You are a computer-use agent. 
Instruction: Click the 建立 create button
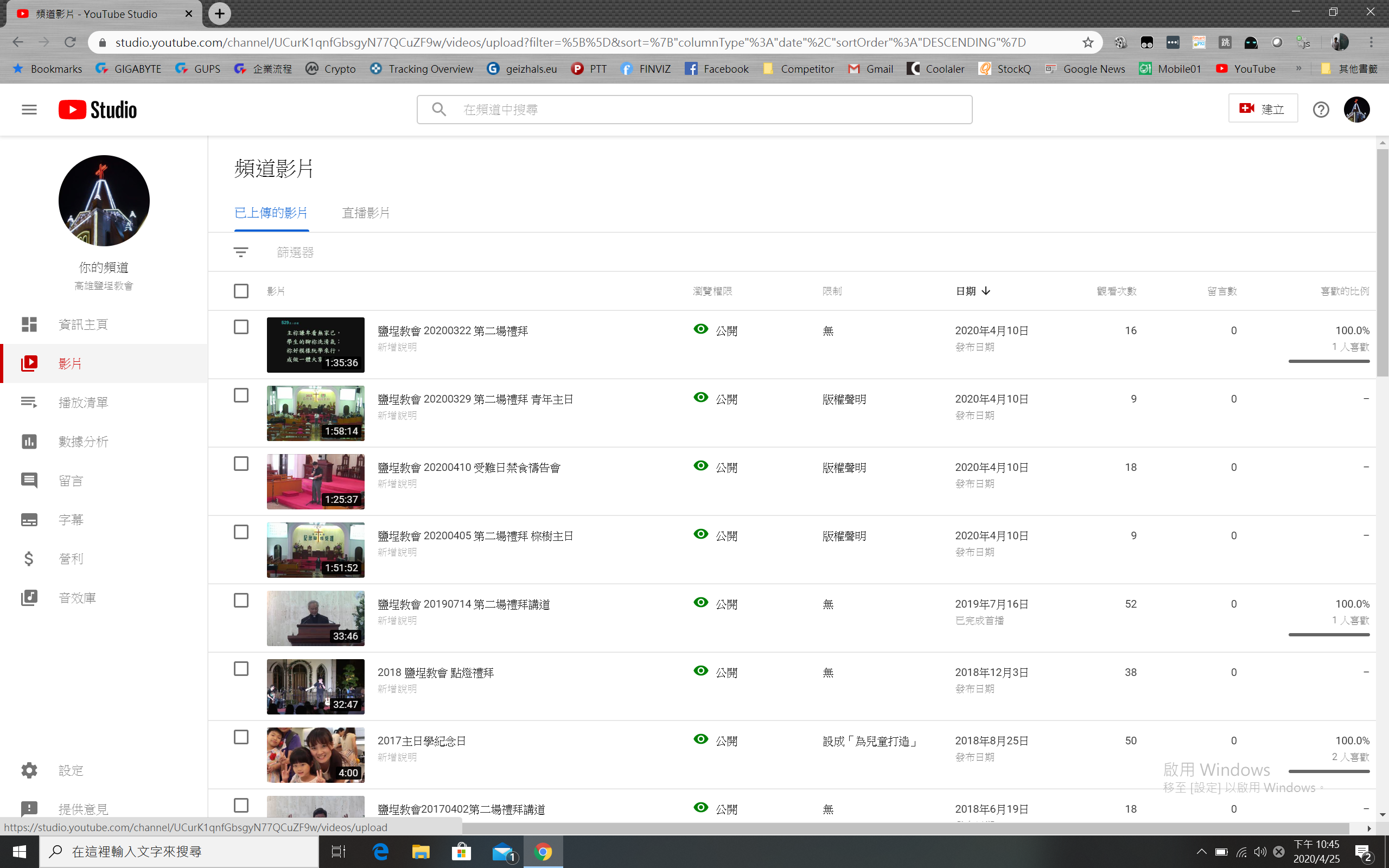point(1262,109)
